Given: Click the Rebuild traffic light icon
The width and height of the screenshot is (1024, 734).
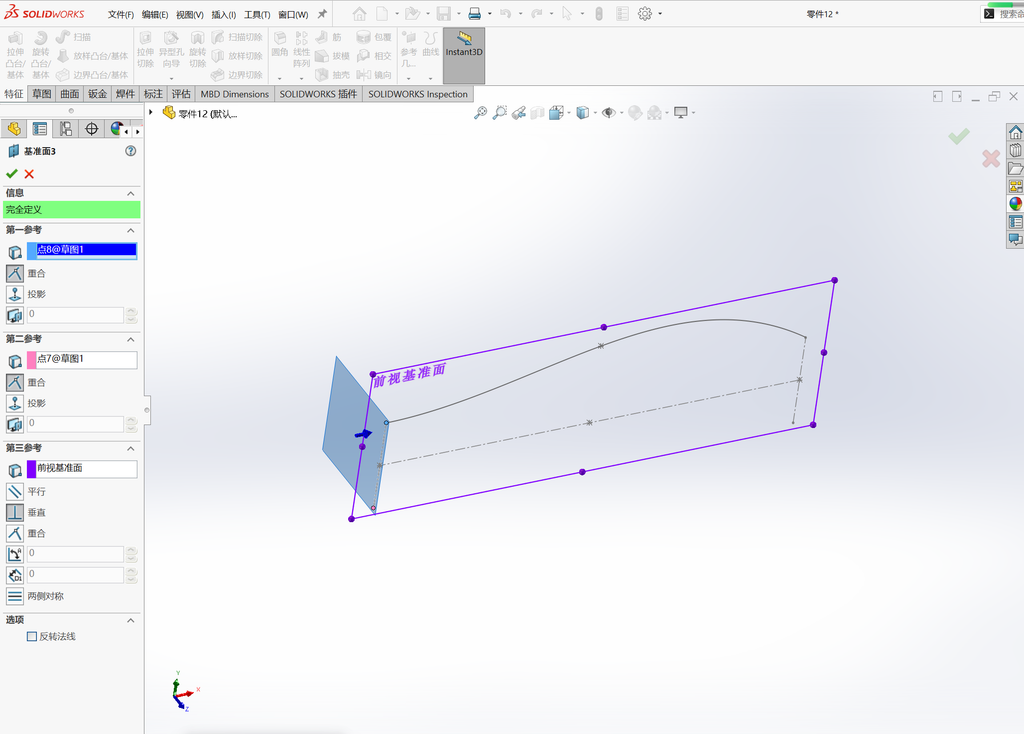Looking at the screenshot, I should tap(599, 14).
